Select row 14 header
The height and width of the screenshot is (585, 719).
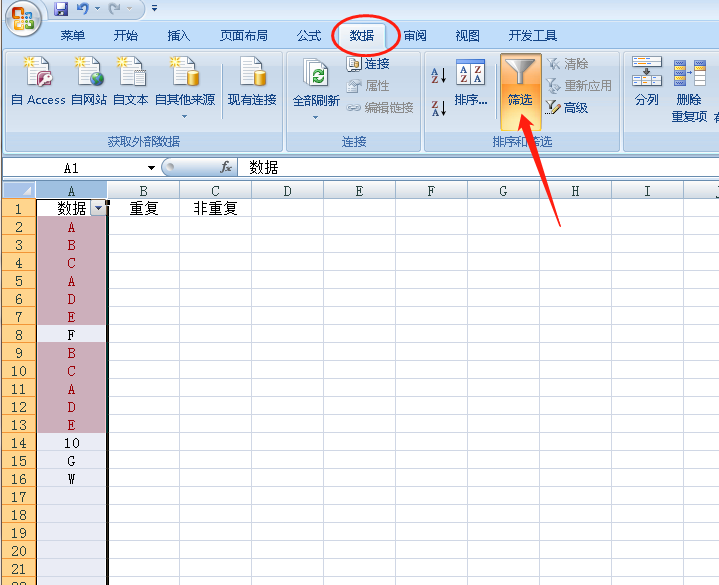[19, 443]
